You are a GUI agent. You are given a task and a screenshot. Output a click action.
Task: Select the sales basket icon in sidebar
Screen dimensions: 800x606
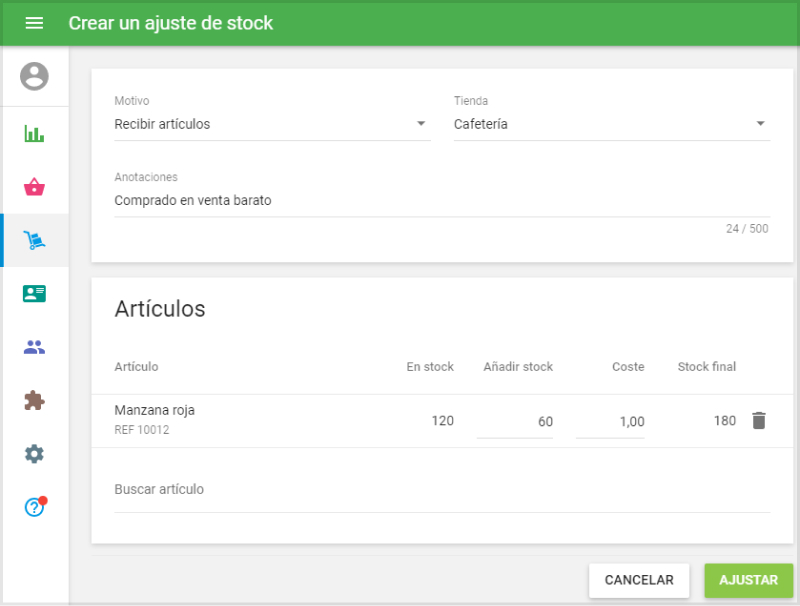35,185
